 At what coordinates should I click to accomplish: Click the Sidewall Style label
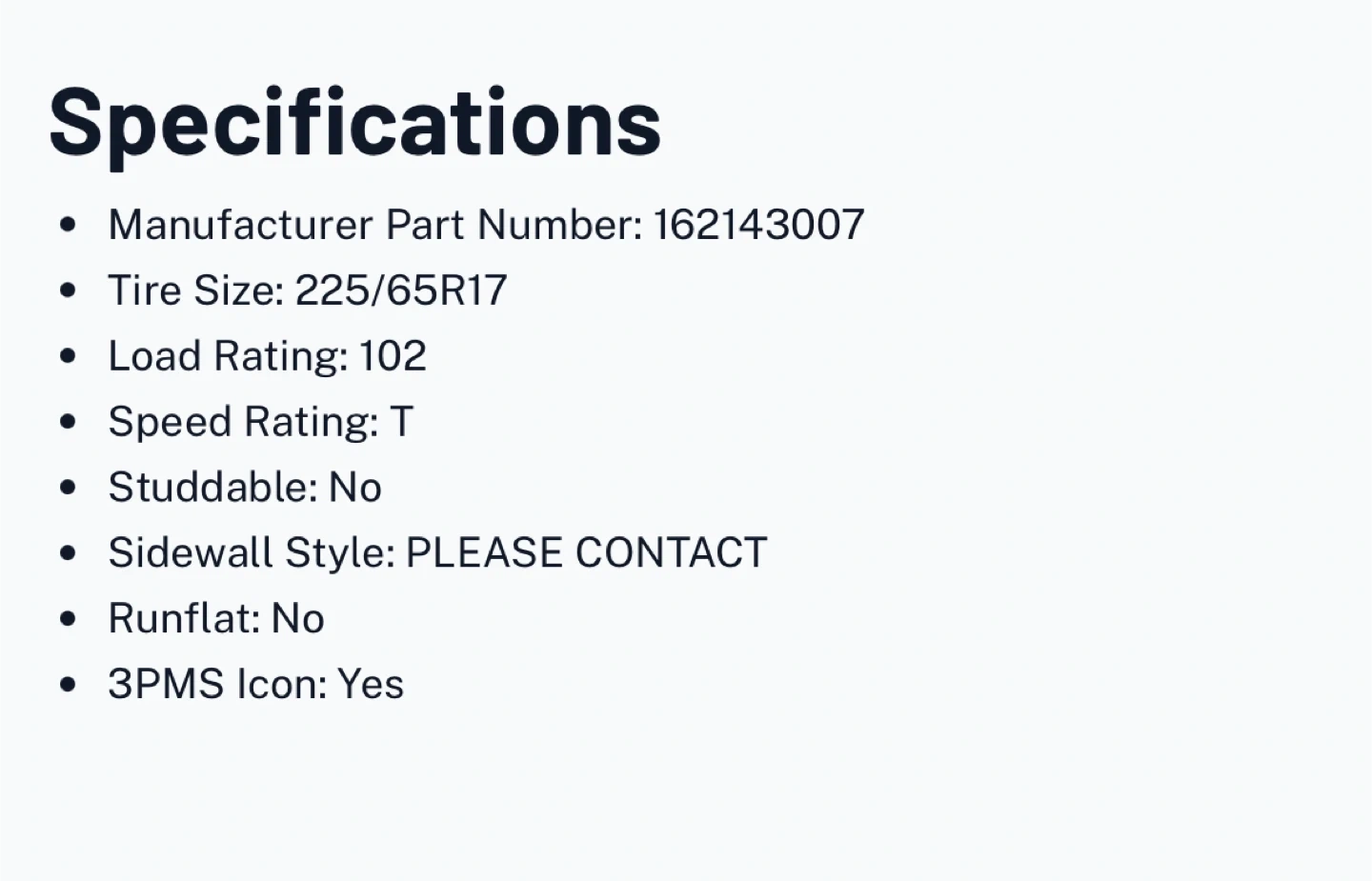(x=252, y=553)
